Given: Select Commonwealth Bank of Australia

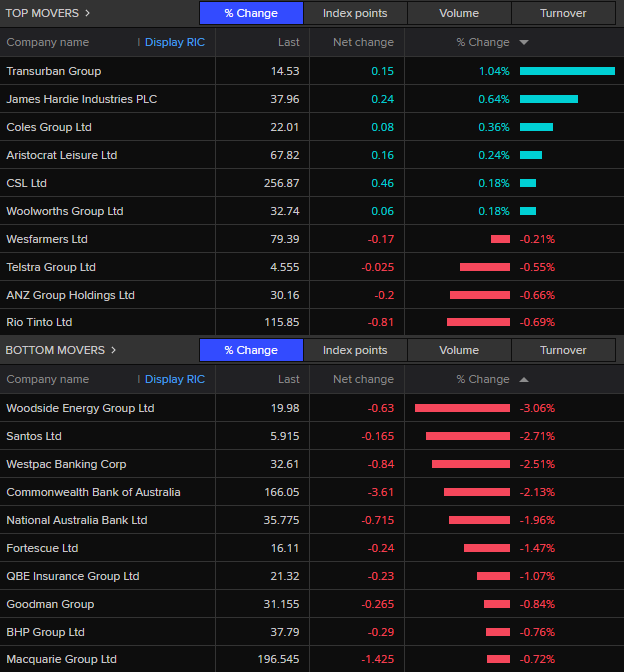Looking at the screenshot, I should click(x=93, y=492).
